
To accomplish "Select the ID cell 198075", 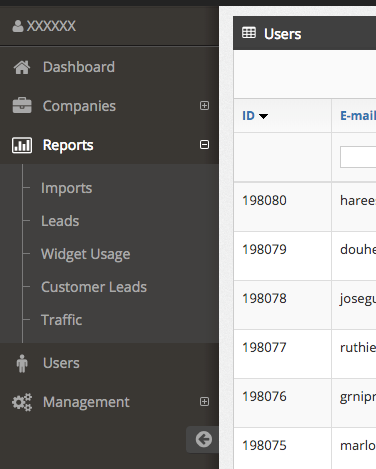I will 264,446.
